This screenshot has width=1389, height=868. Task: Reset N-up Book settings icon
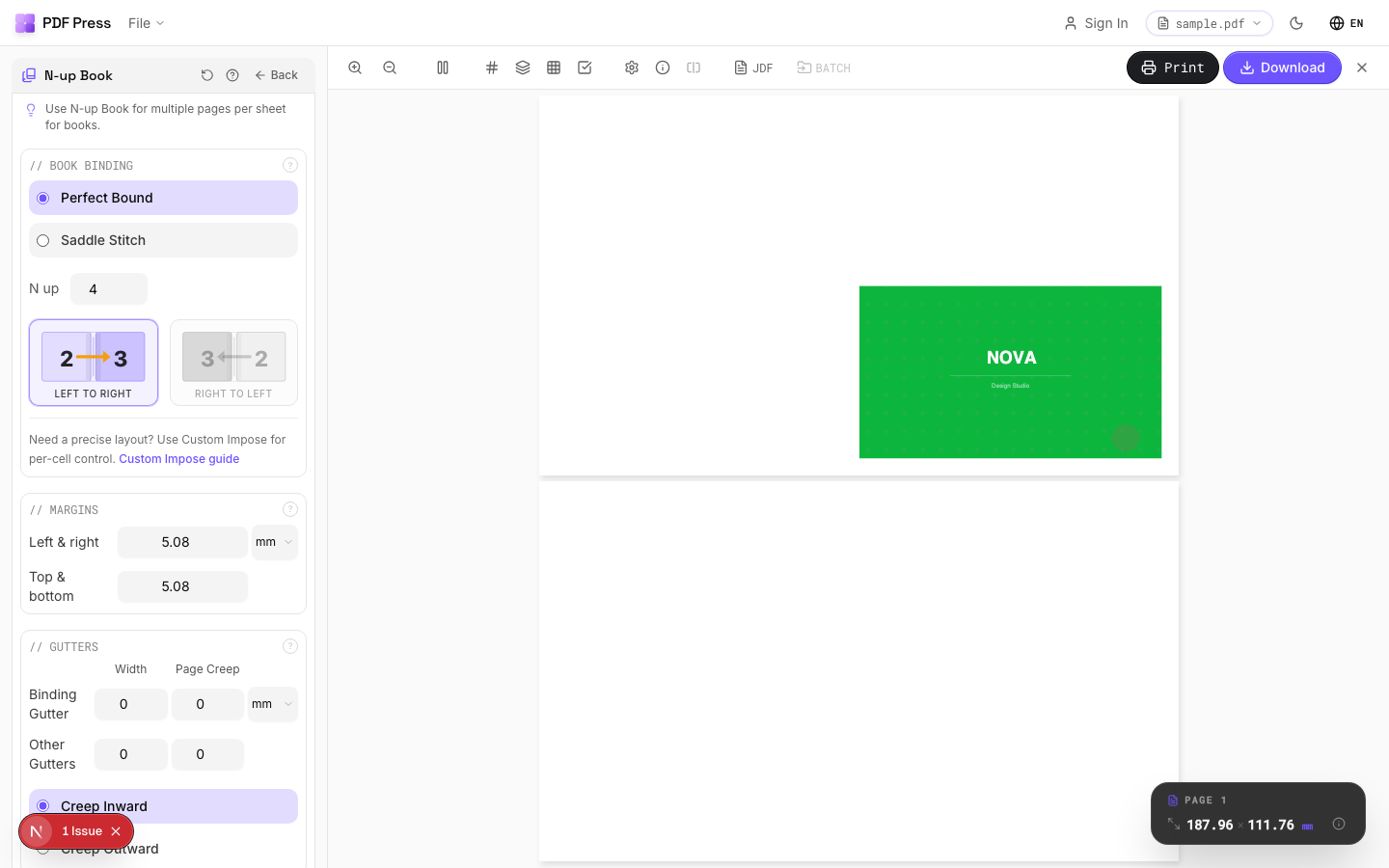[206, 75]
